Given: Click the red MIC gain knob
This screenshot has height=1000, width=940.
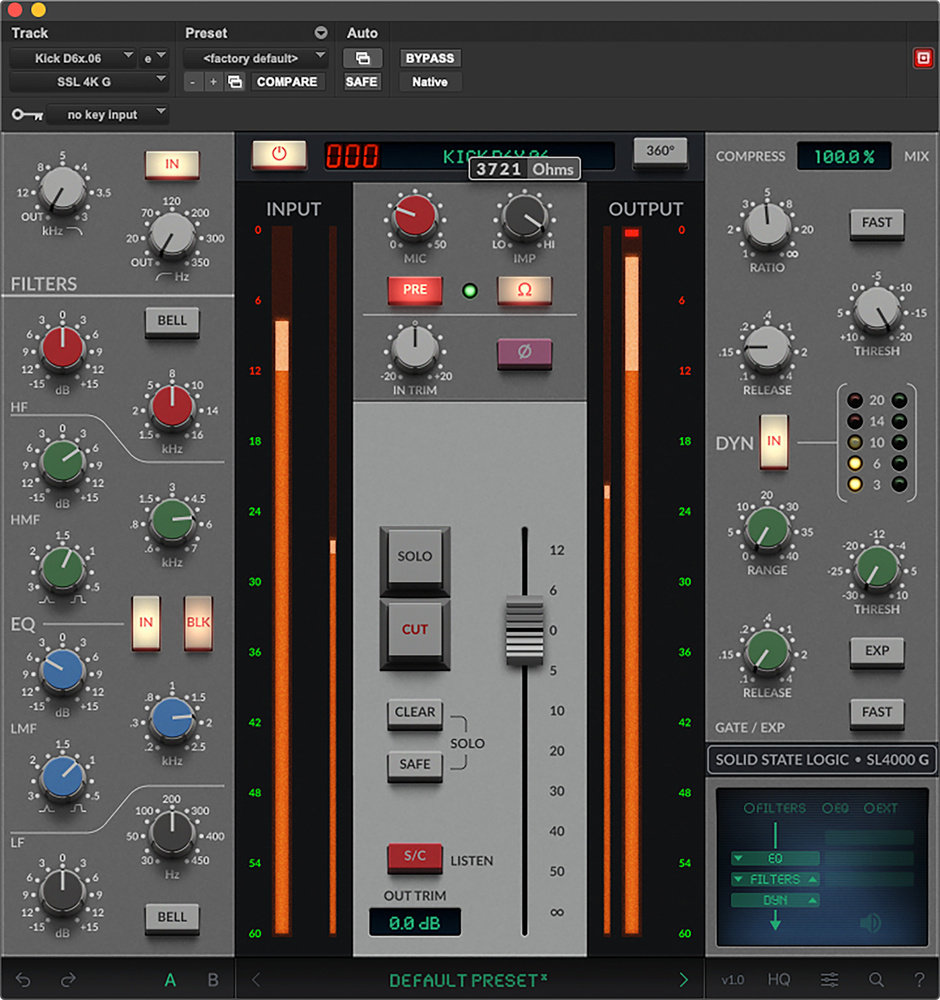Looking at the screenshot, I should [415, 216].
